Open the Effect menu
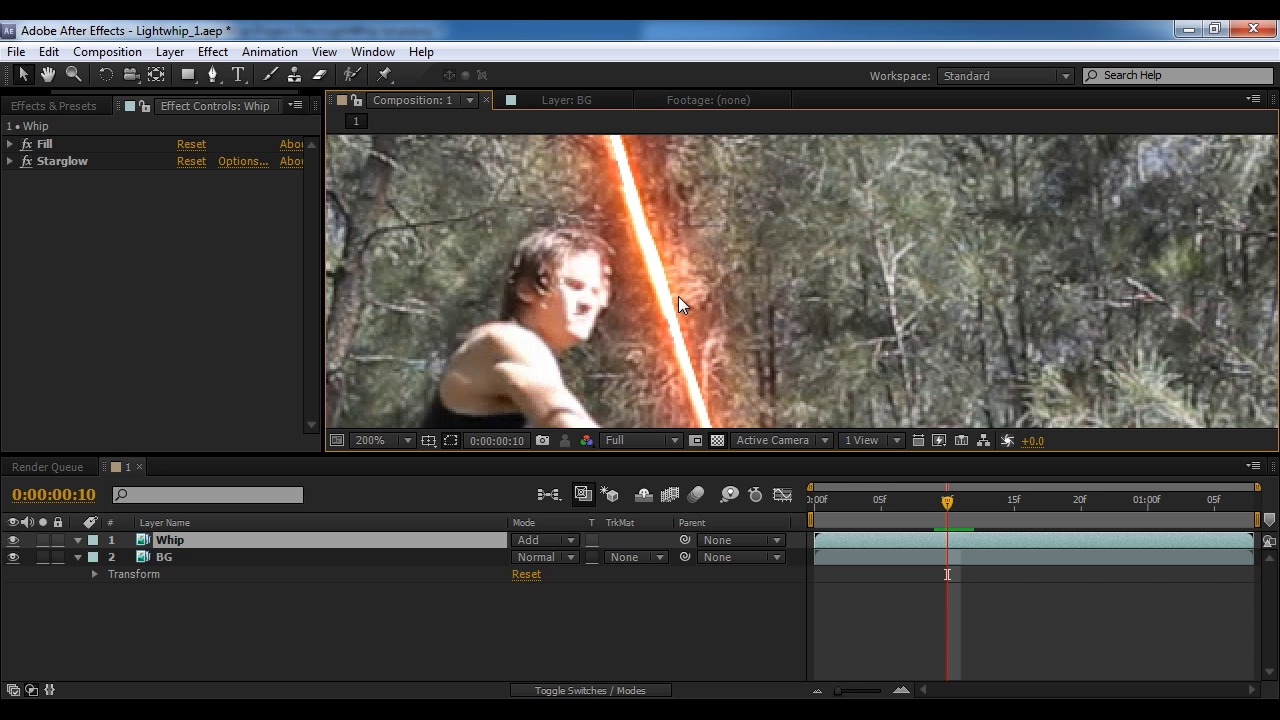1280x720 pixels. (x=213, y=52)
